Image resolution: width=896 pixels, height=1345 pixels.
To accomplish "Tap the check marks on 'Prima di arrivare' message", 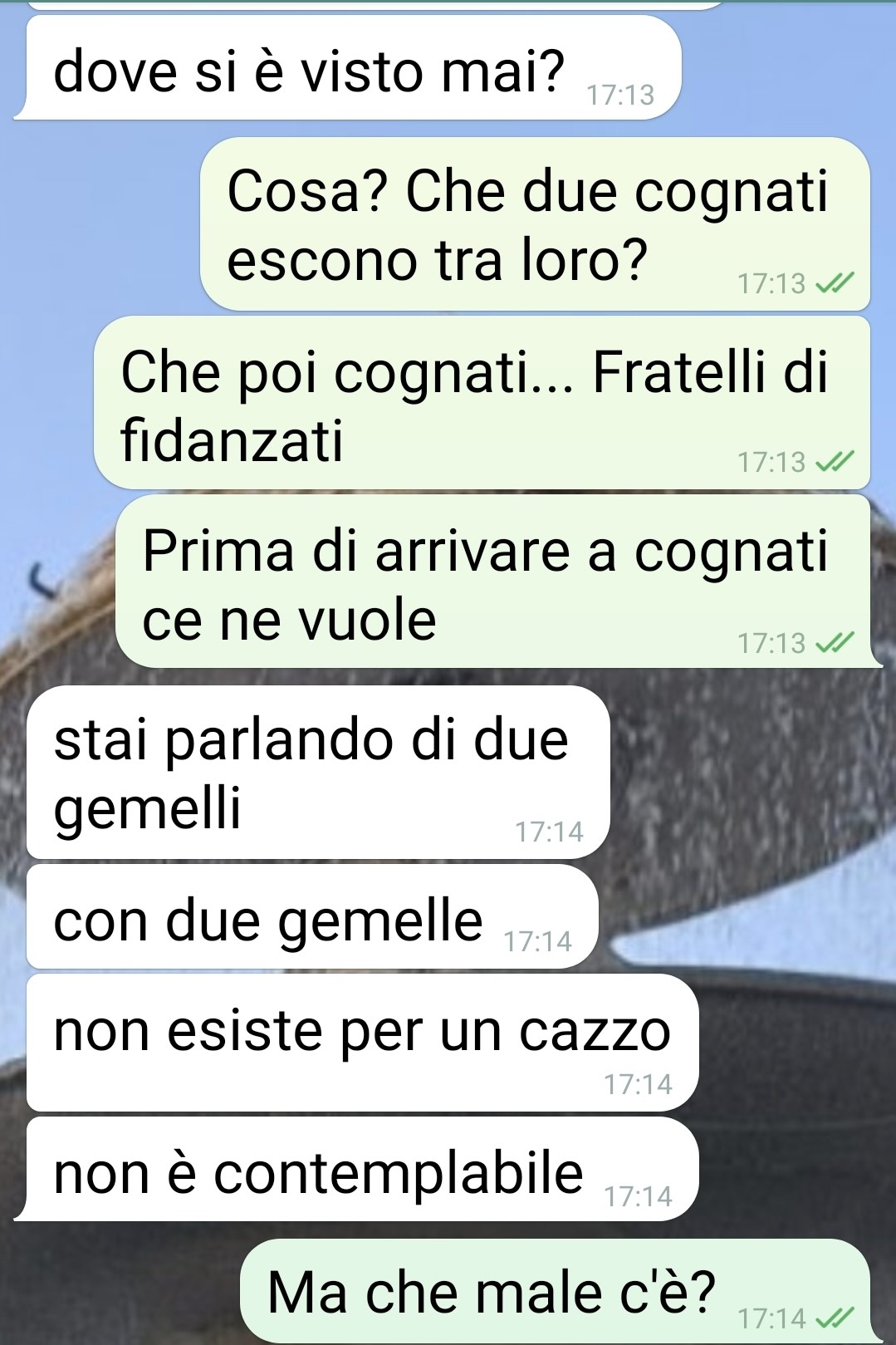I will [834, 642].
